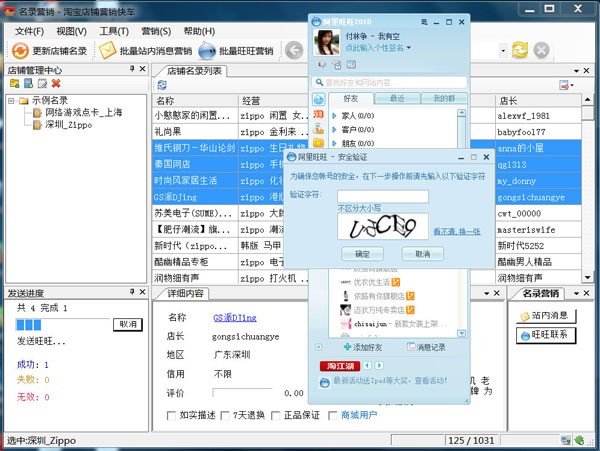Viewport: 600px width, 451px height.
Task: Click the 站内消息 button
Action: coord(546,316)
